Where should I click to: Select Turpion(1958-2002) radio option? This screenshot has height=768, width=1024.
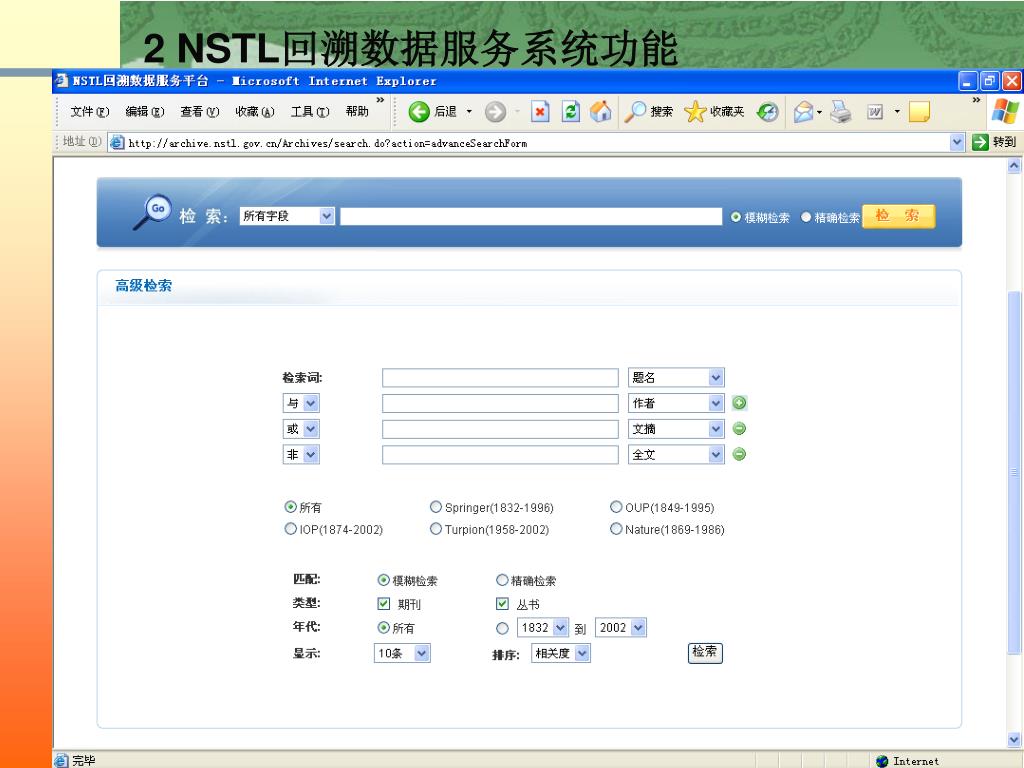coord(436,529)
